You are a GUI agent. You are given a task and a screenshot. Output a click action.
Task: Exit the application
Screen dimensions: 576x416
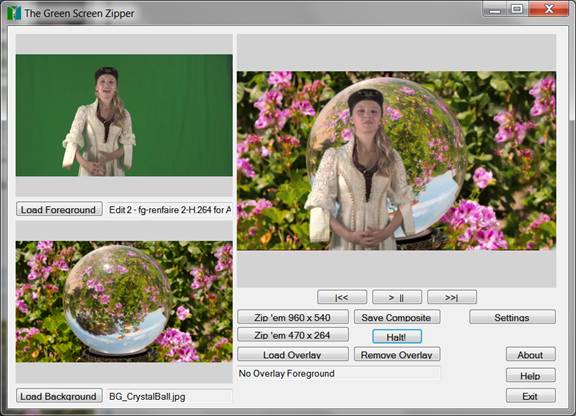[531, 396]
